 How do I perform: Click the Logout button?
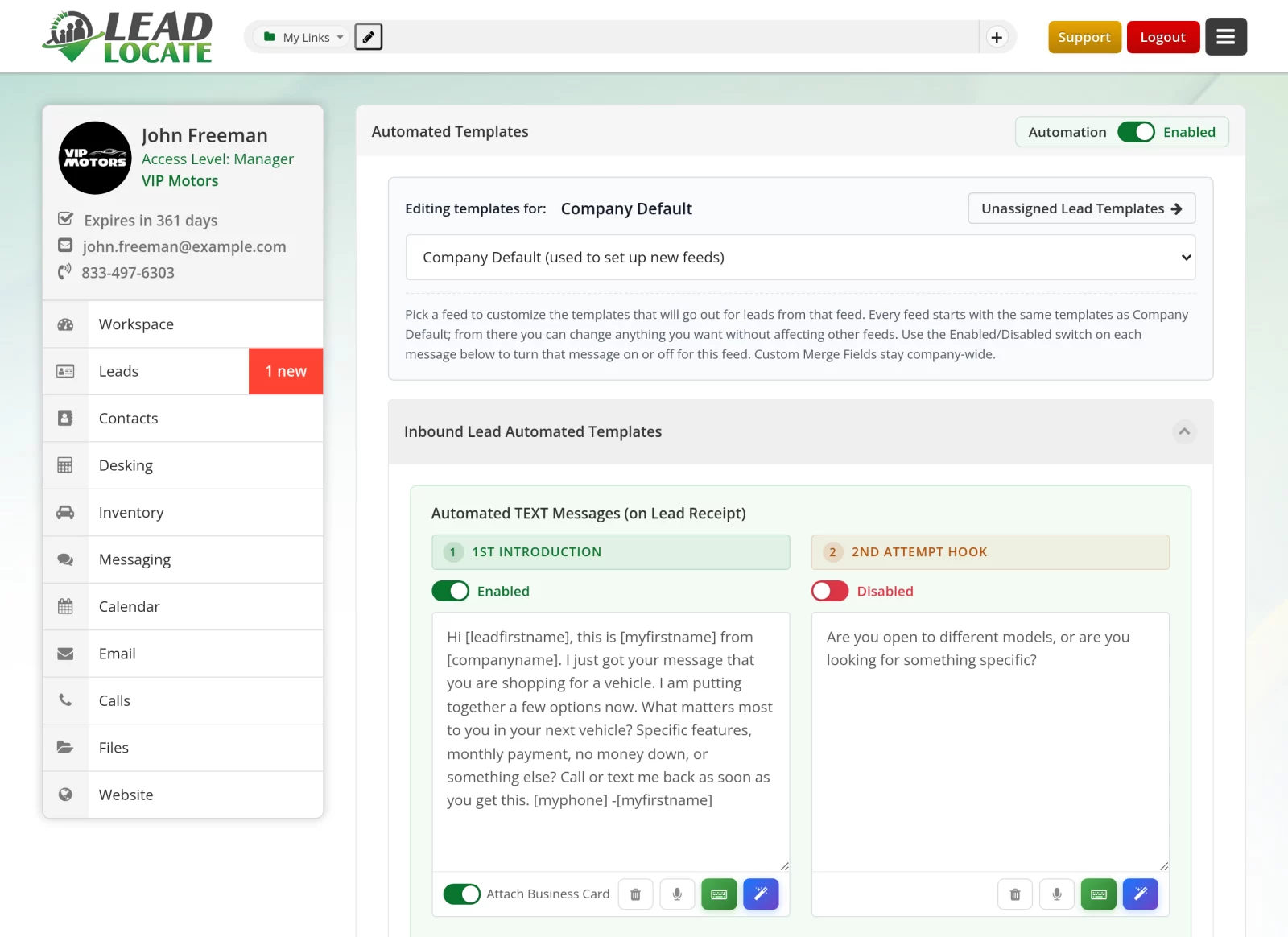(1162, 37)
